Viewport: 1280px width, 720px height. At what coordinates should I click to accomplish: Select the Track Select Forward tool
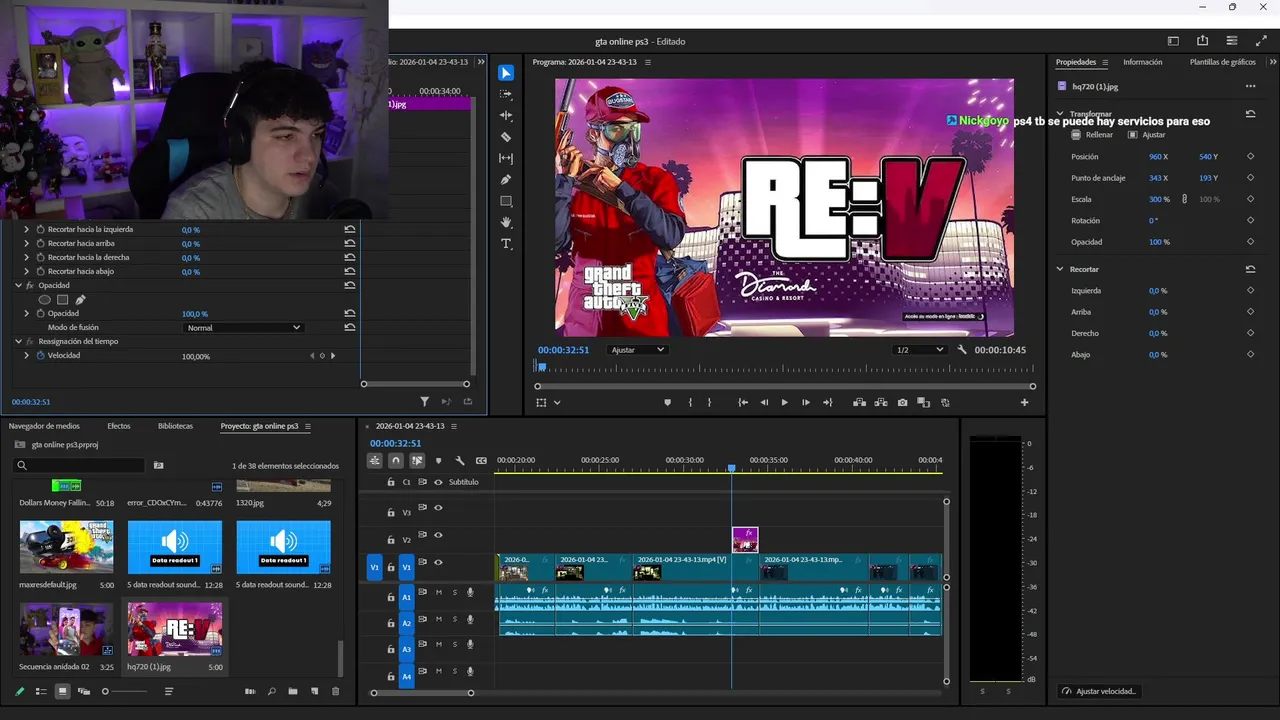(x=506, y=94)
